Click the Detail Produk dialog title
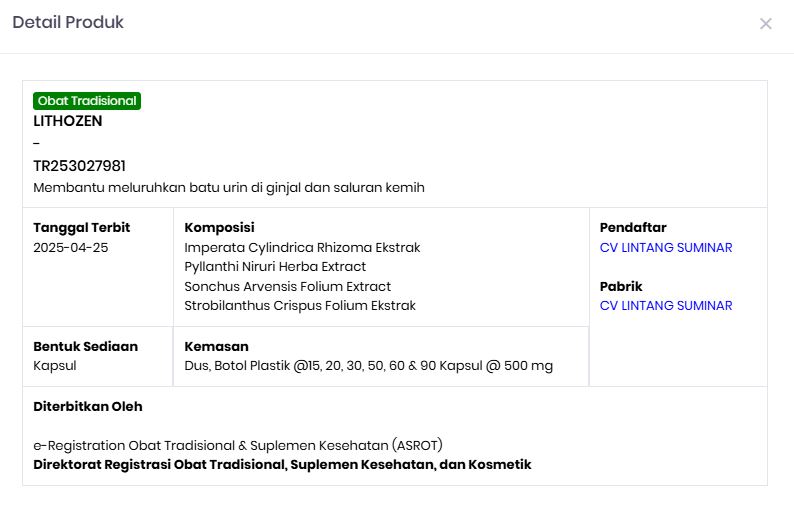The image size is (794, 510). pyautogui.click(x=68, y=22)
